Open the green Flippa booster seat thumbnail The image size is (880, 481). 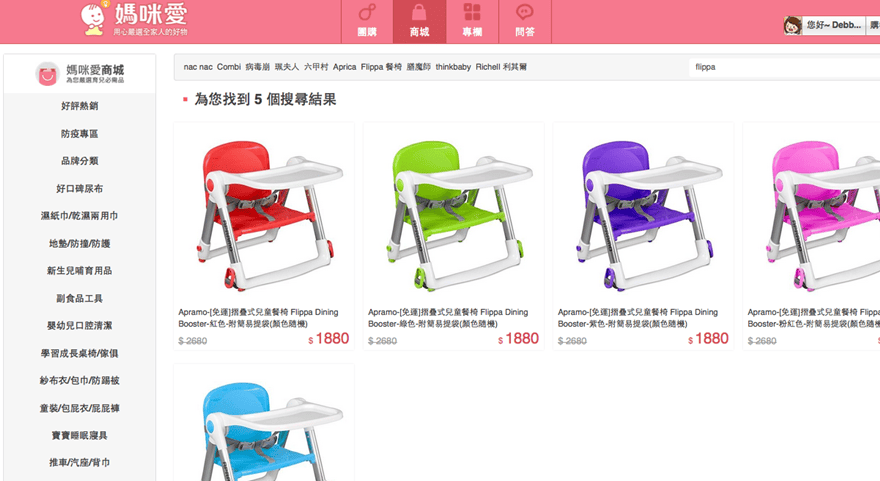[453, 215]
